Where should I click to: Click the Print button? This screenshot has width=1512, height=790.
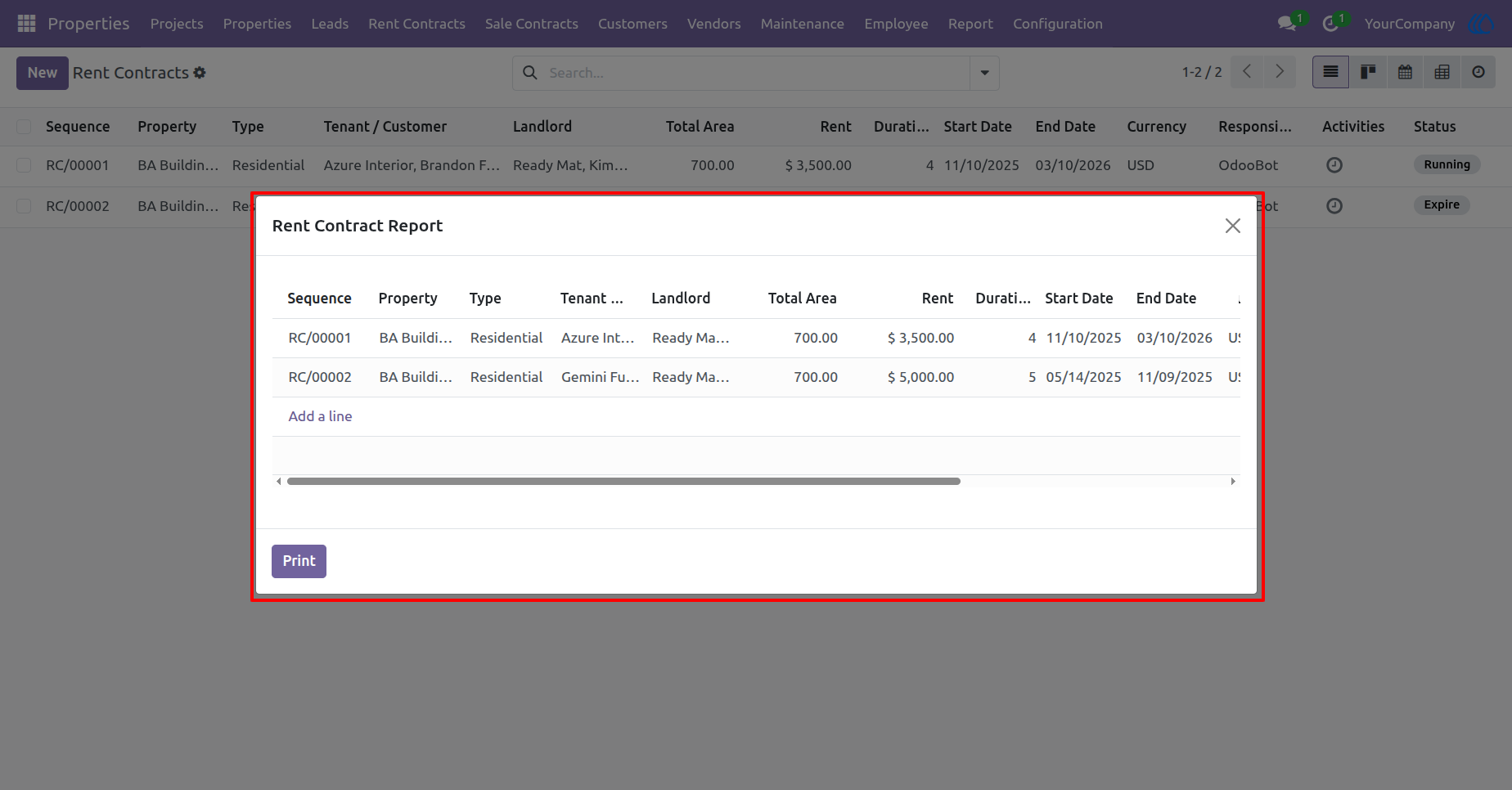pos(299,561)
